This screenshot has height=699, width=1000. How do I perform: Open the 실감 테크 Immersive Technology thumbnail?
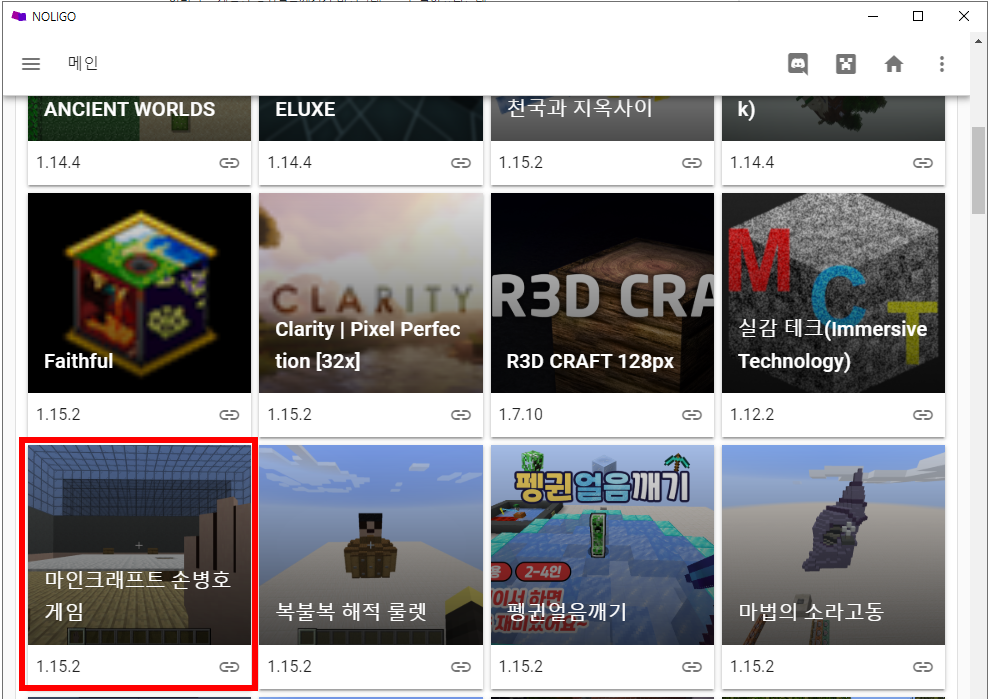[833, 293]
